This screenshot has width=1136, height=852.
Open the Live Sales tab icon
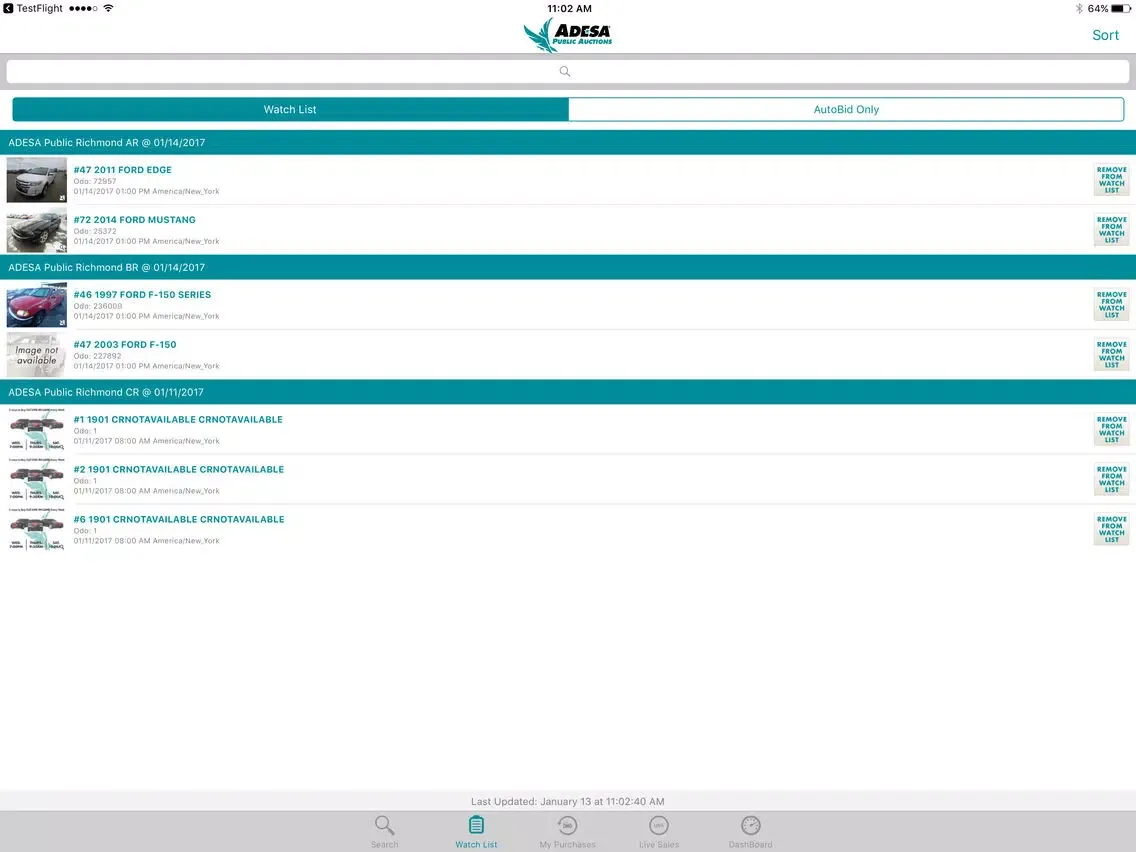[659, 825]
